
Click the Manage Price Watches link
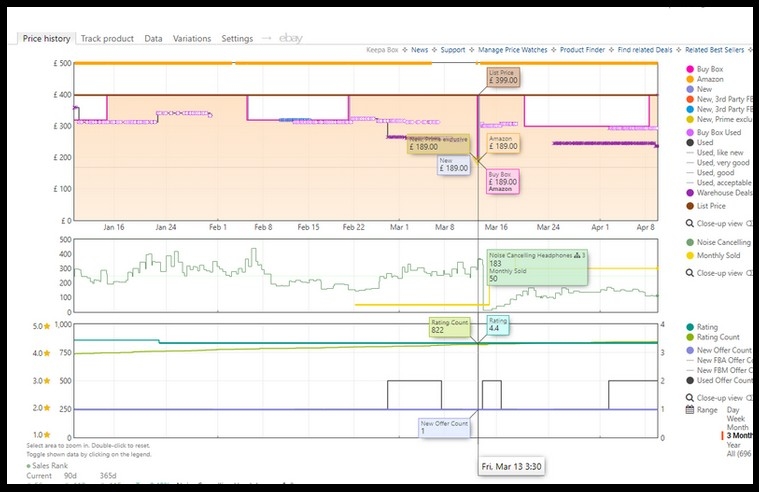click(511, 49)
